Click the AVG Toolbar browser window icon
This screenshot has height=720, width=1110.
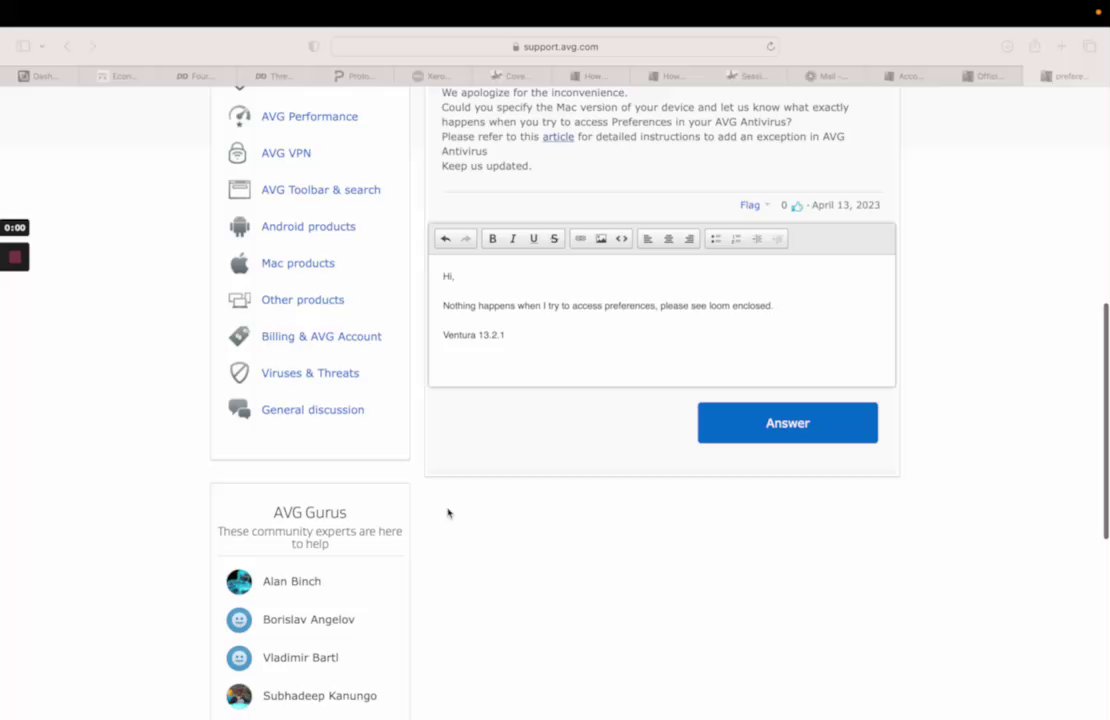coord(239,189)
